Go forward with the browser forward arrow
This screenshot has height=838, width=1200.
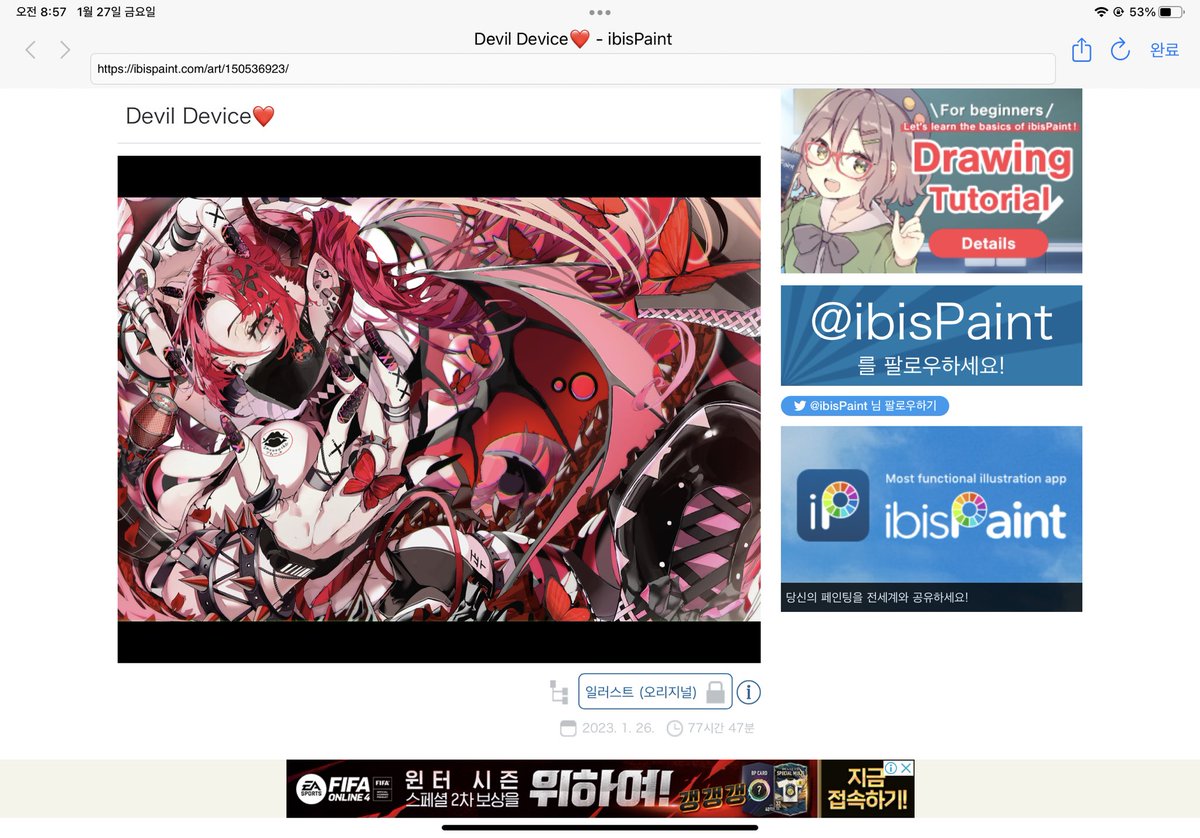[65, 50]
